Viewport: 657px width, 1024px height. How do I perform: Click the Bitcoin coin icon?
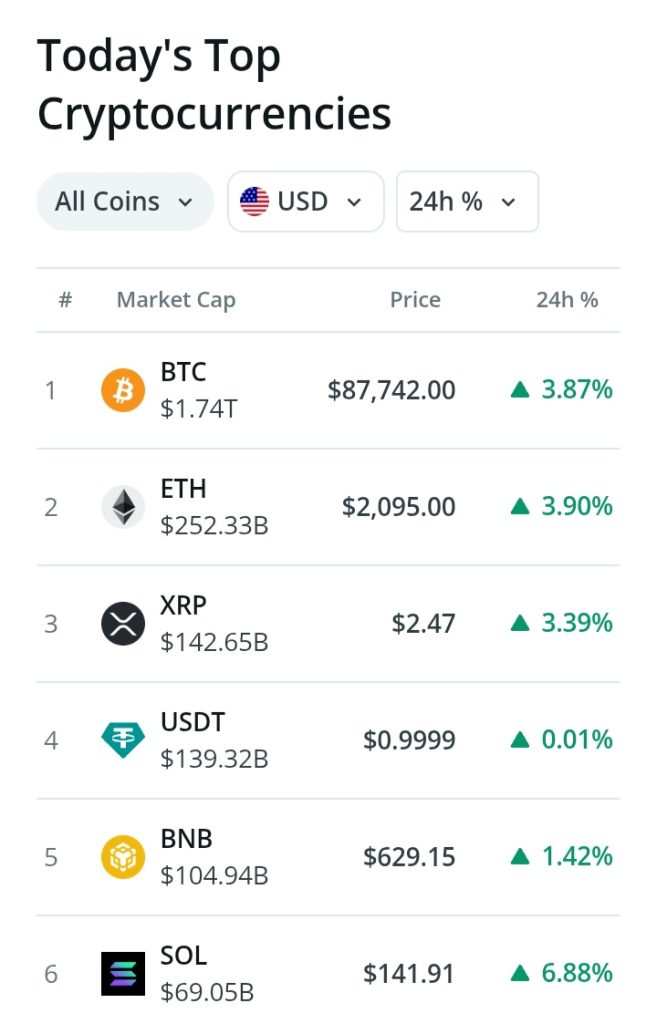[123, 390]
